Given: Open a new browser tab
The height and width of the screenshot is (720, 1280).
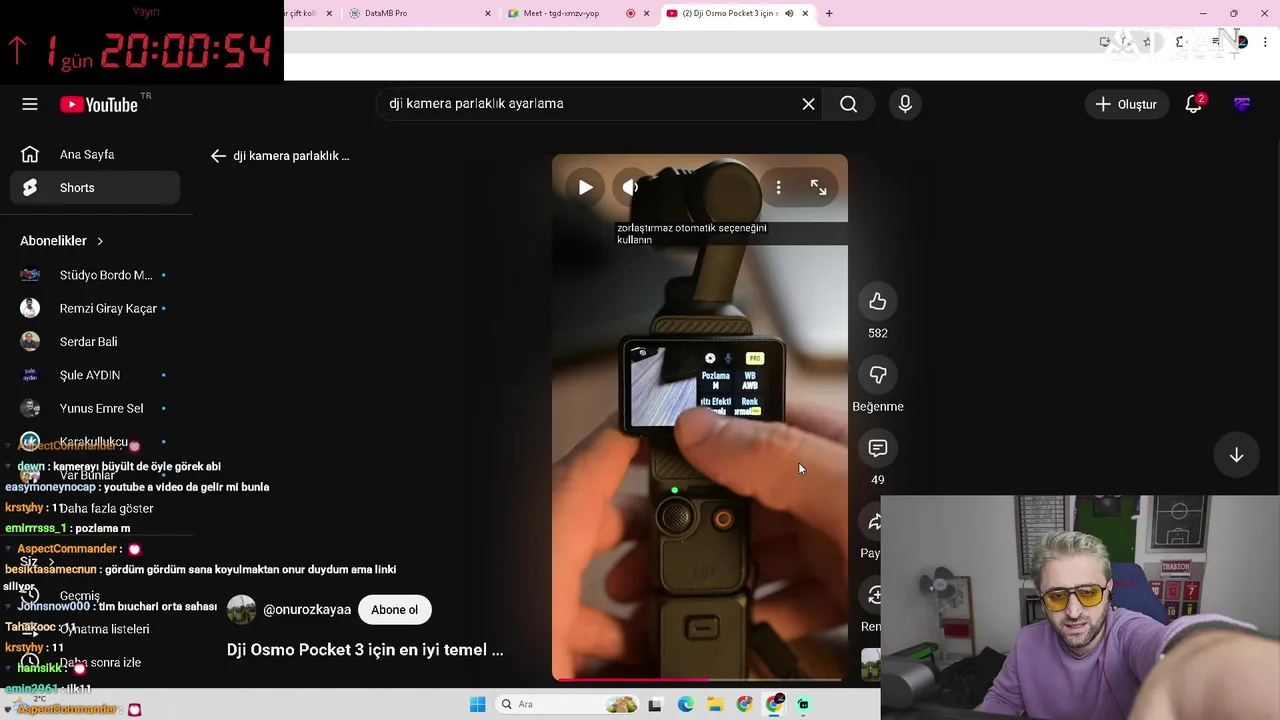Looking at the screenshot, I should click(x=829, y=13).
